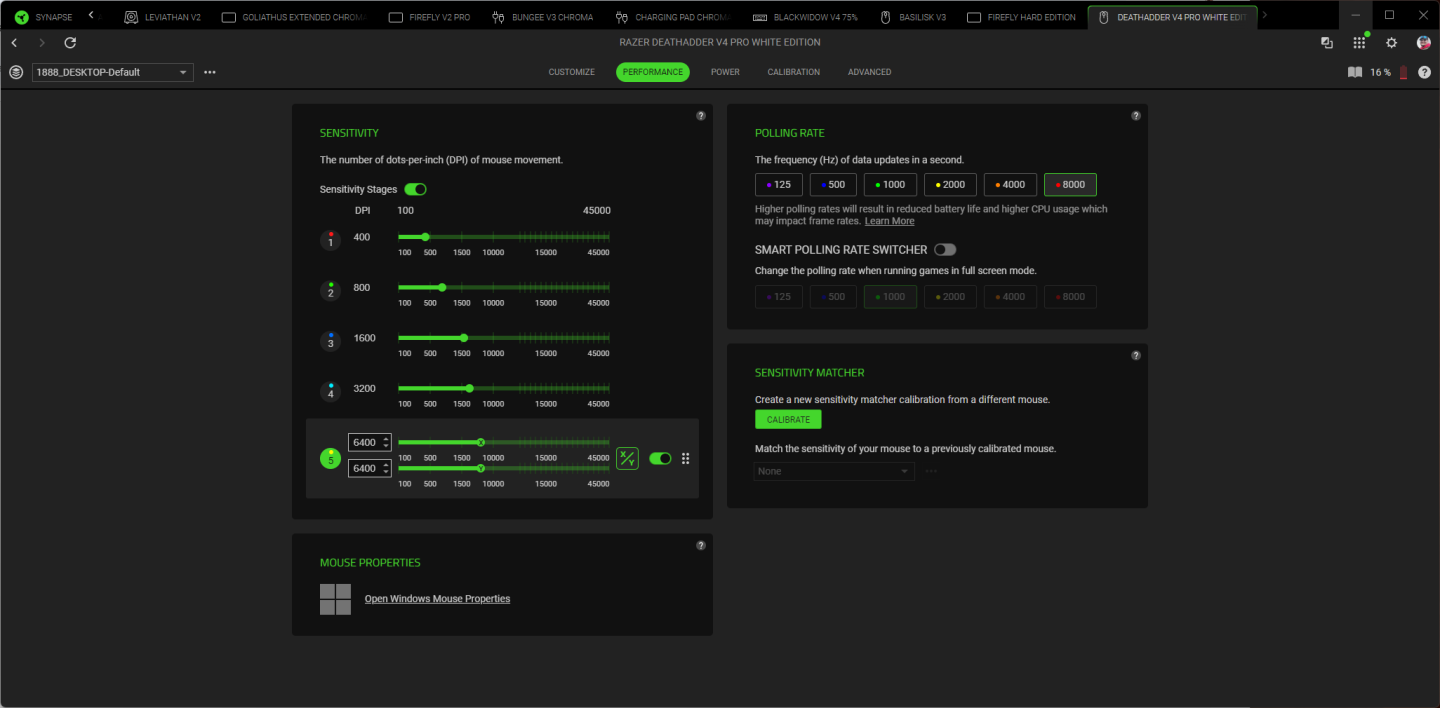Select the Leviathan V2 device tab
The image size is (1440, 708).
point(163,17)
